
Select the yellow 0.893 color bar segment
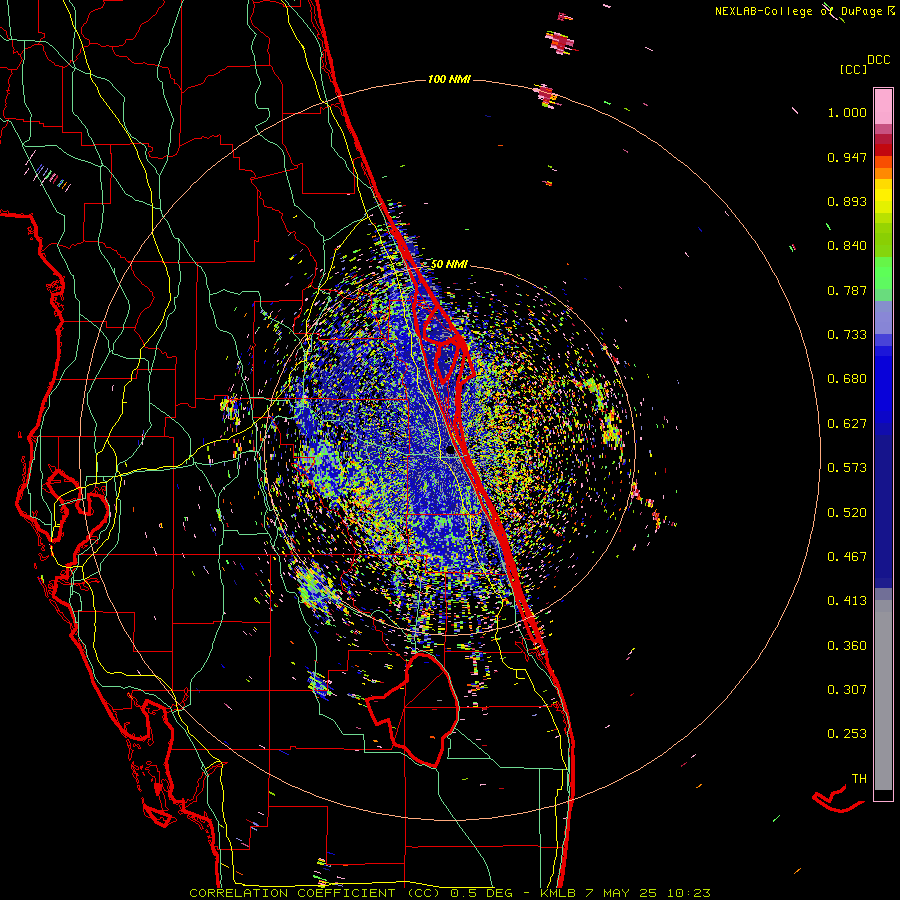[883, 196]
